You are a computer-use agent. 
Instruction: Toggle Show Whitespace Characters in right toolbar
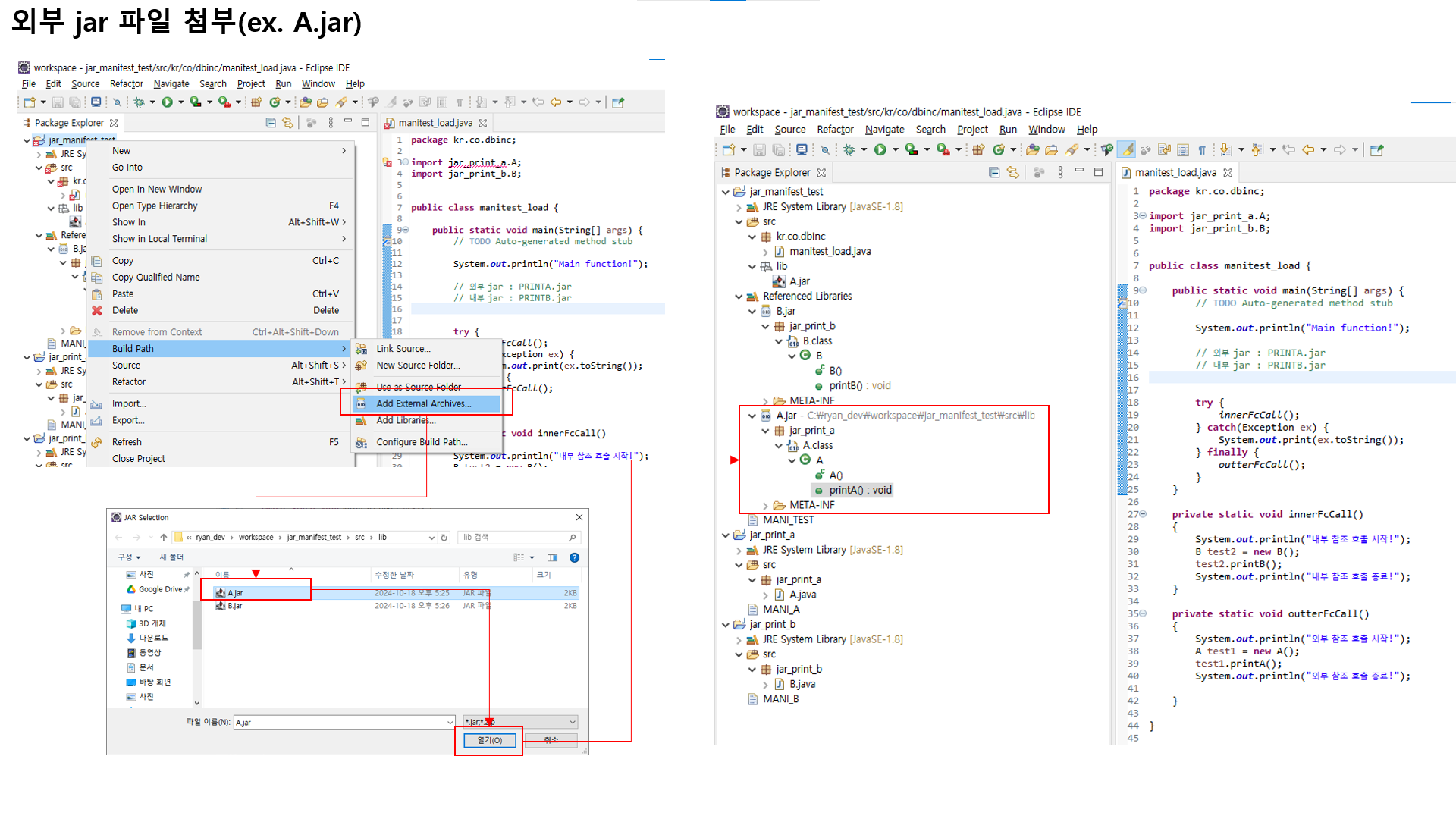1202,150
